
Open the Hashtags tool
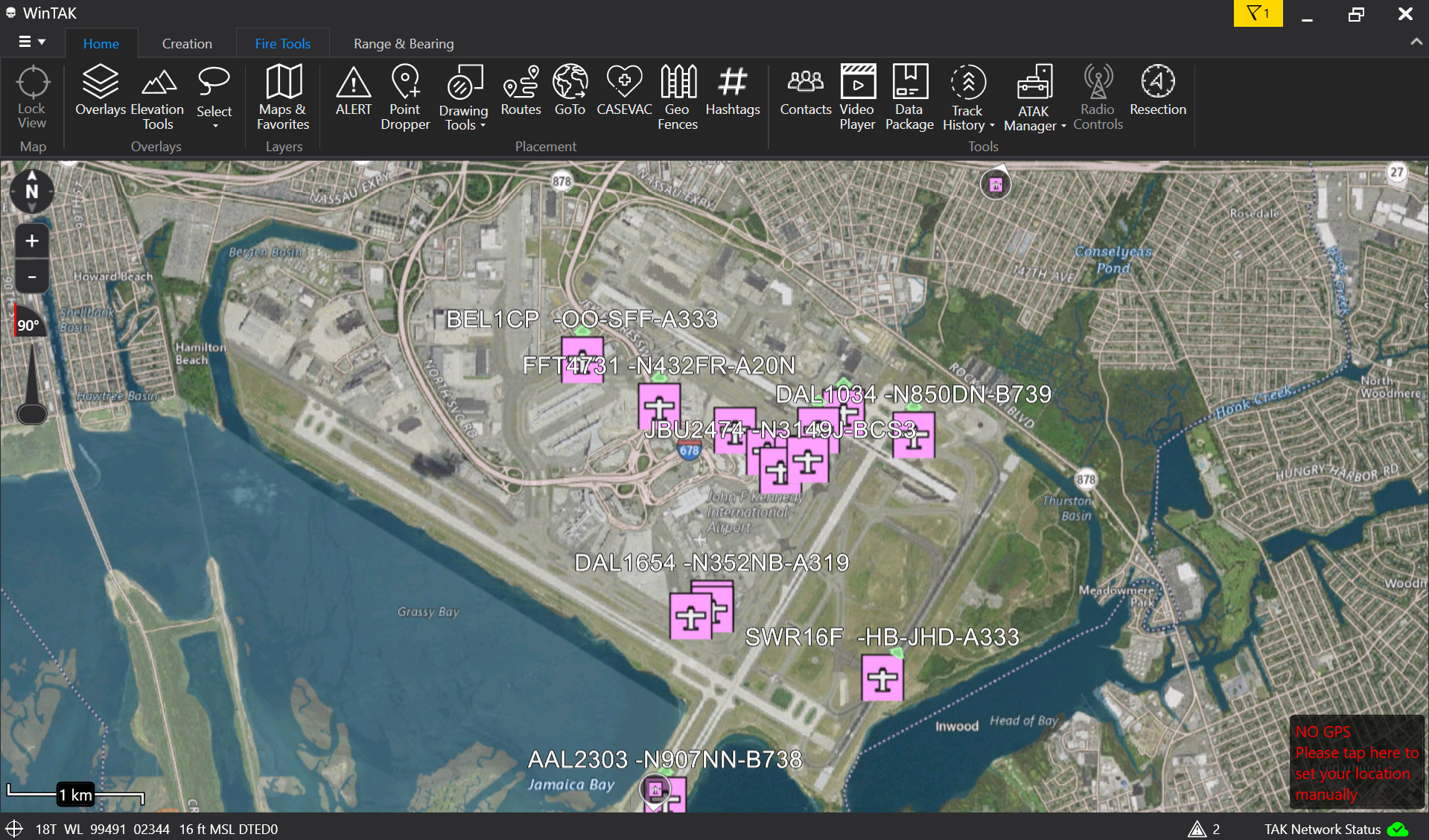click(733, 91)
